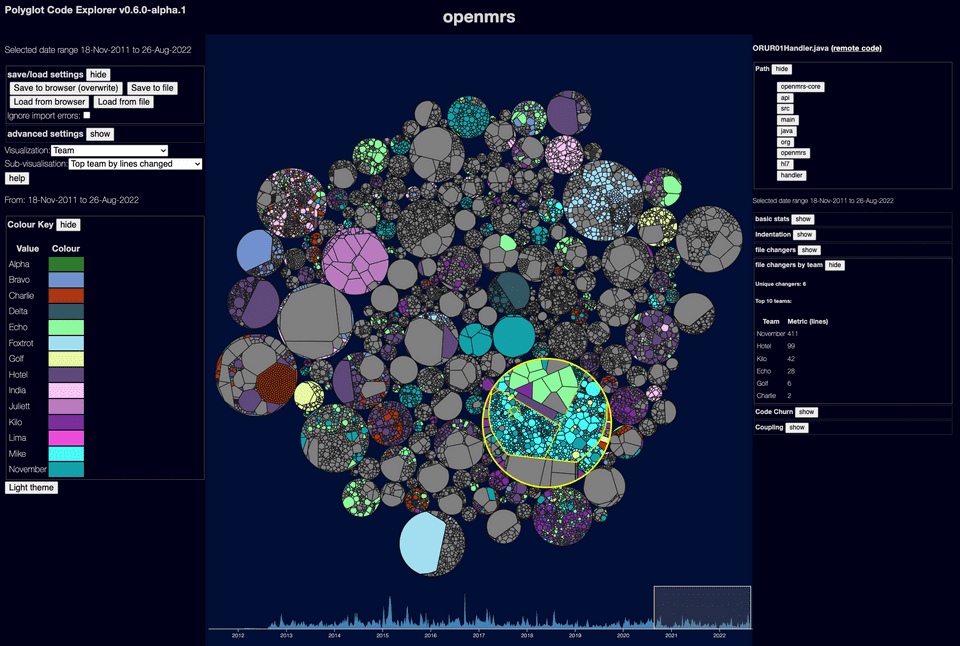Click the 2015 mark on the timeline
Viewport: 960px width, 646px height.
382,636
